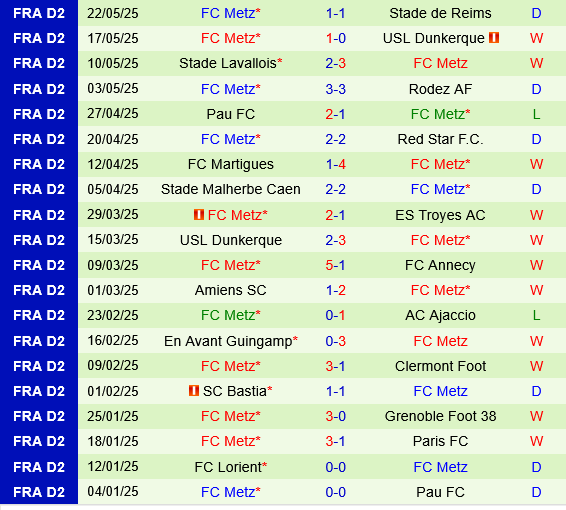Open the FC Martigues team page
The width and height of the screenshot is (566, 510).
coord(231,165)
